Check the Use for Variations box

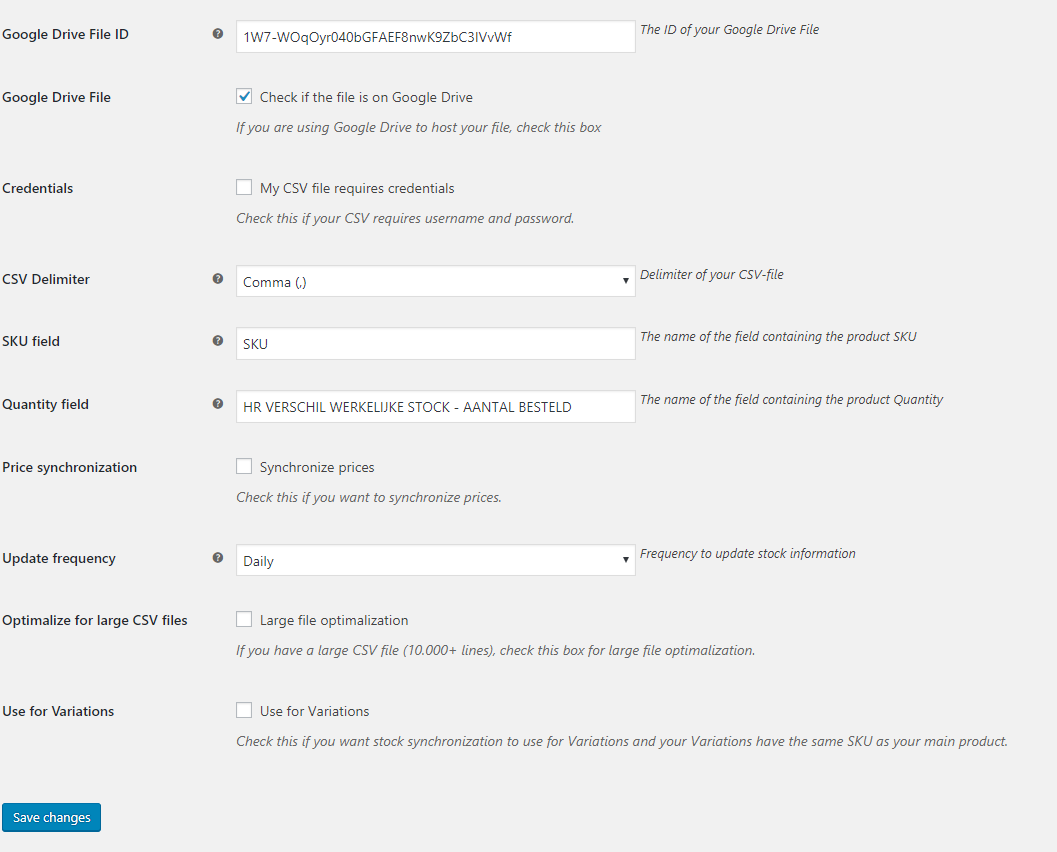pyautogui.click(x=244, y=710)
